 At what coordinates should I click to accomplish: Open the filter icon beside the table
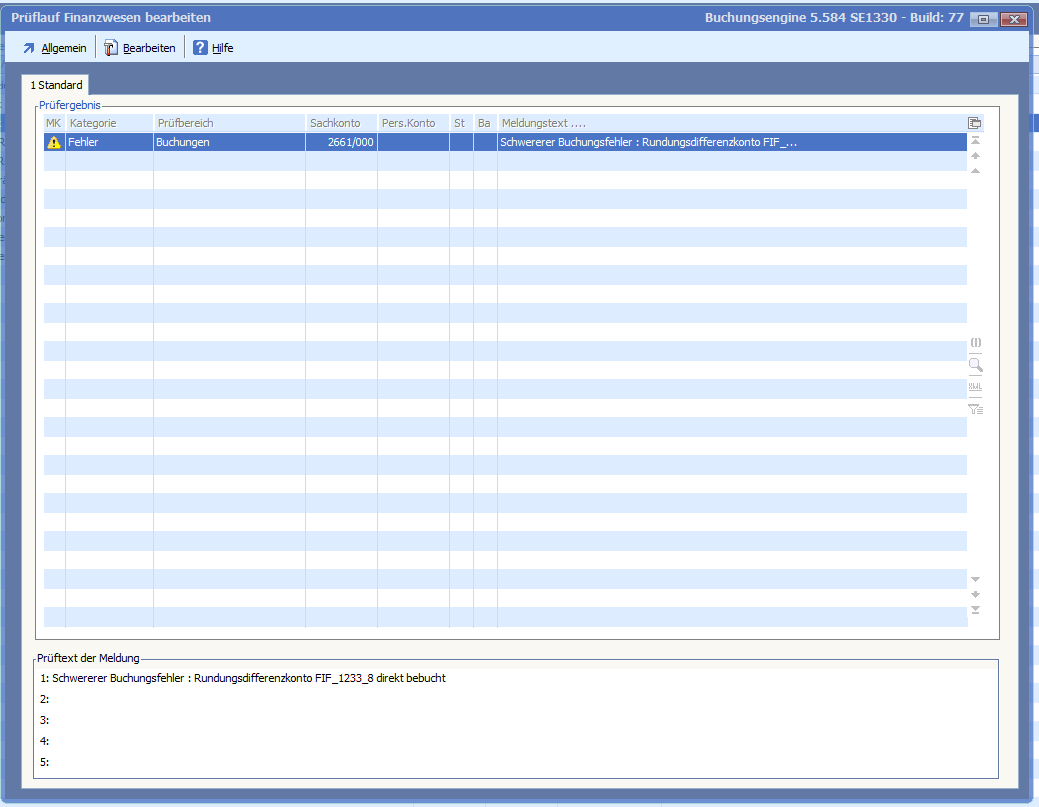pyautogui.click(x=975, y=408)
